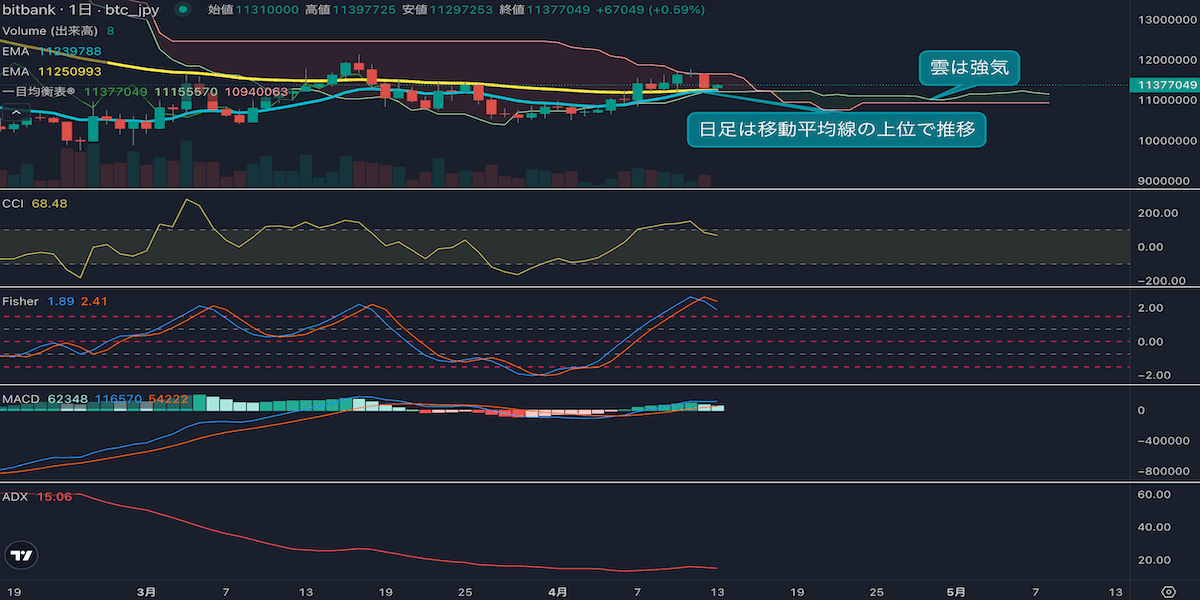Click the TradingView logo icon

coord(20,555)
